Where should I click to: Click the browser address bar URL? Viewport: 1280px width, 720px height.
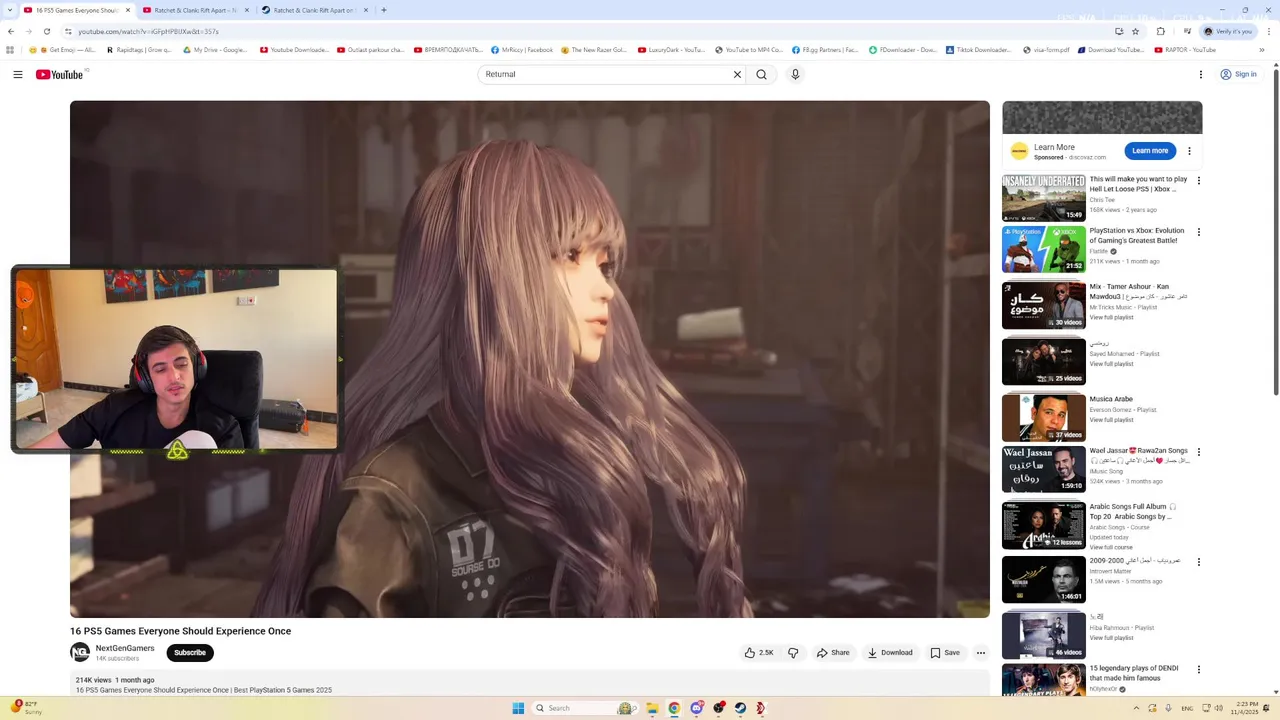click(x=148, y=31)
